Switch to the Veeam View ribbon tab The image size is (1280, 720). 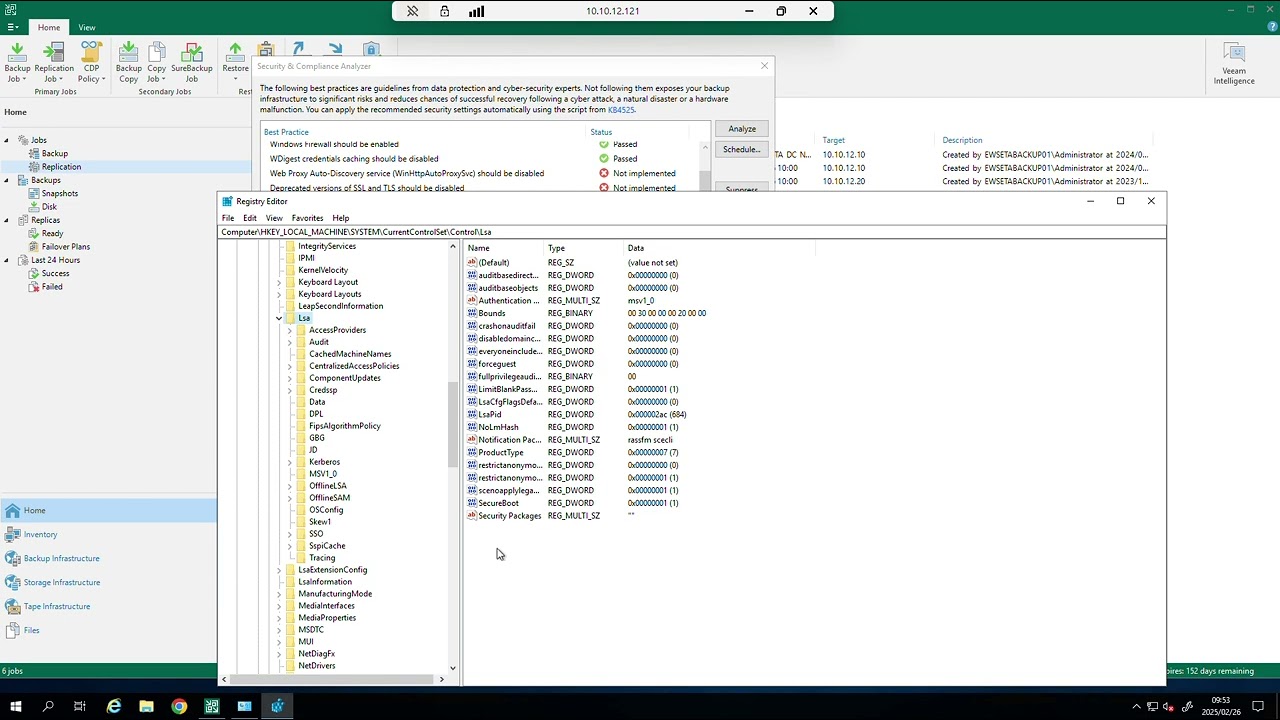87,27
